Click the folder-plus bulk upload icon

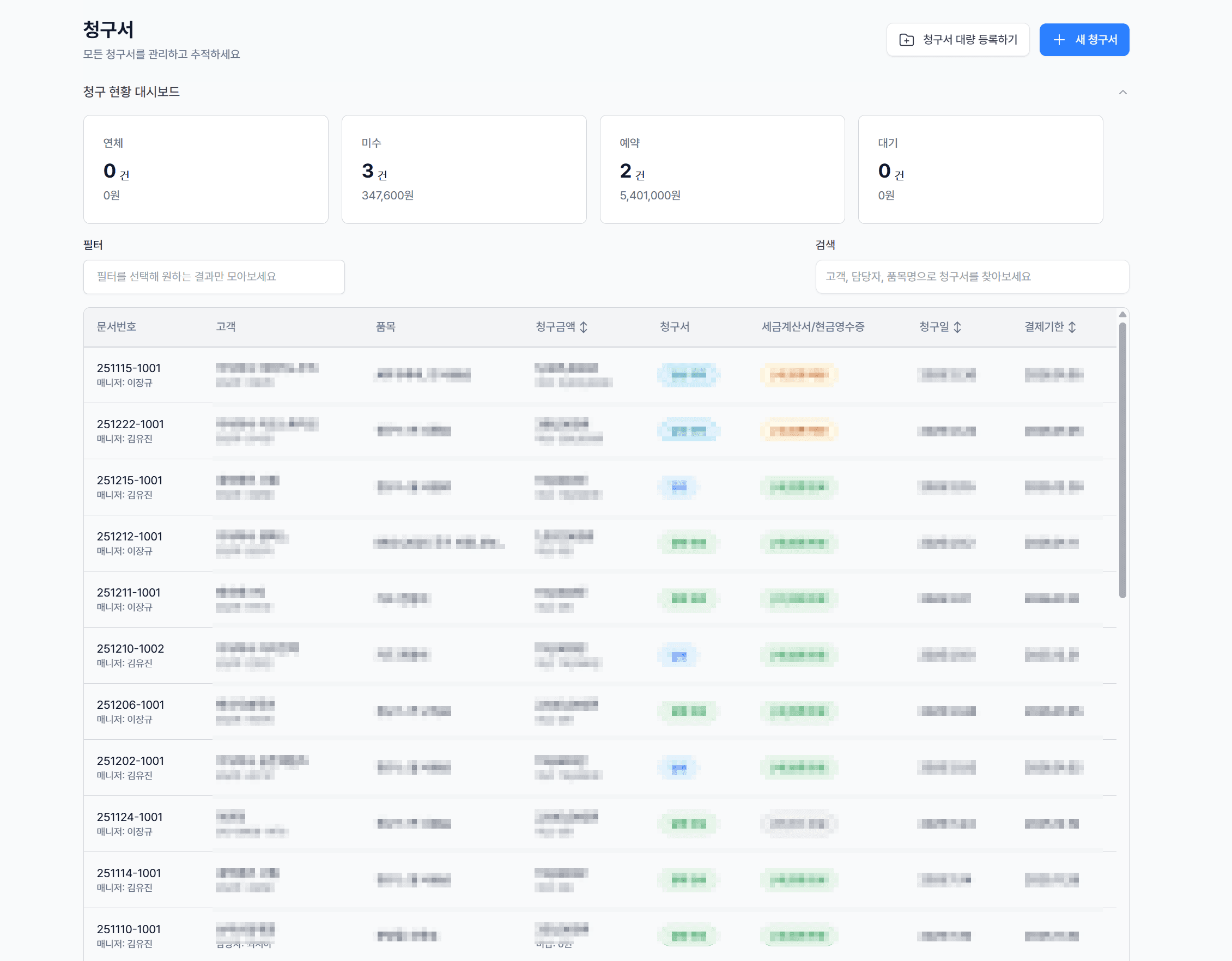pyautogui.click(x=906, y=39)
